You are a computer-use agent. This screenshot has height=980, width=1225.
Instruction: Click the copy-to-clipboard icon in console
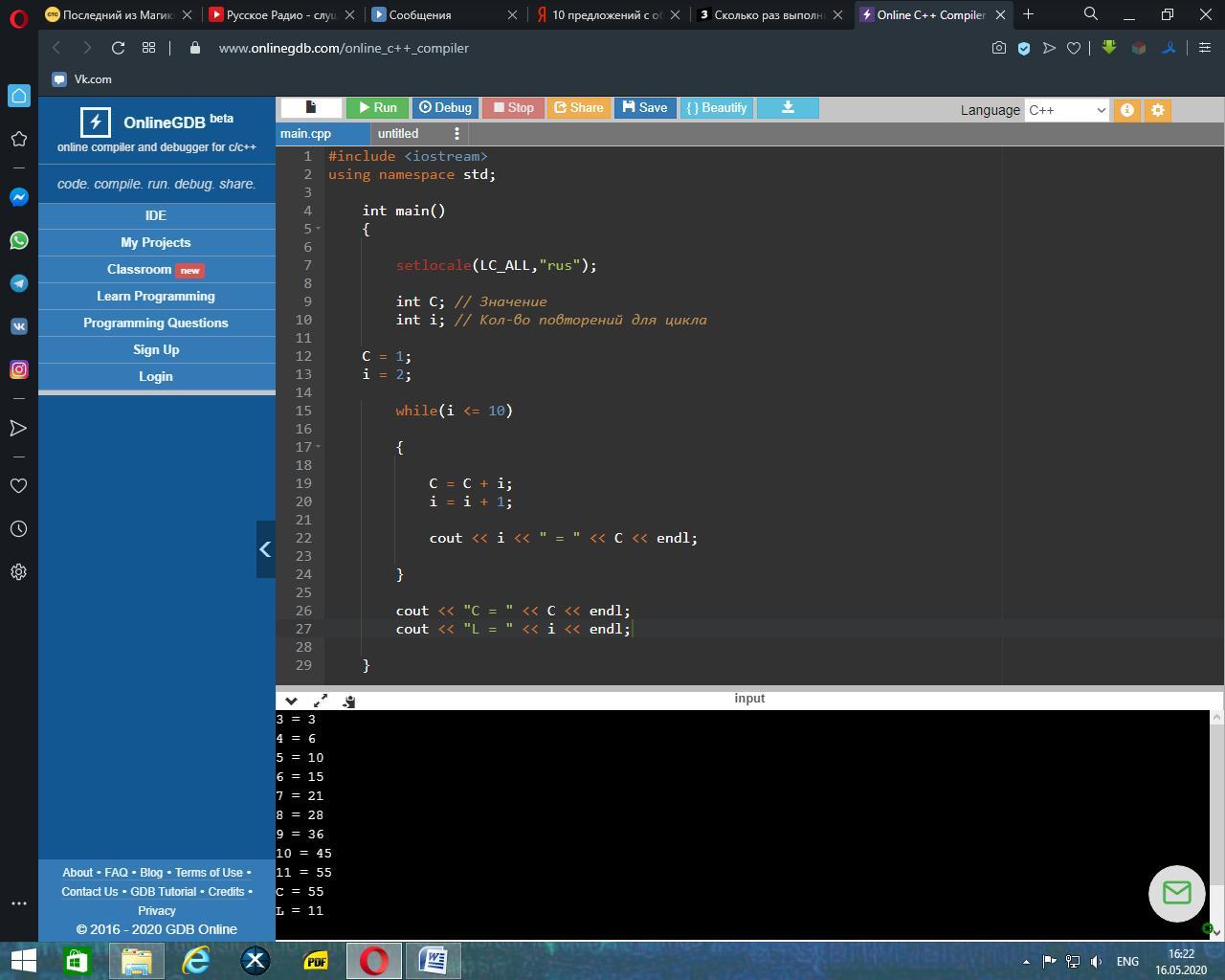349,702
